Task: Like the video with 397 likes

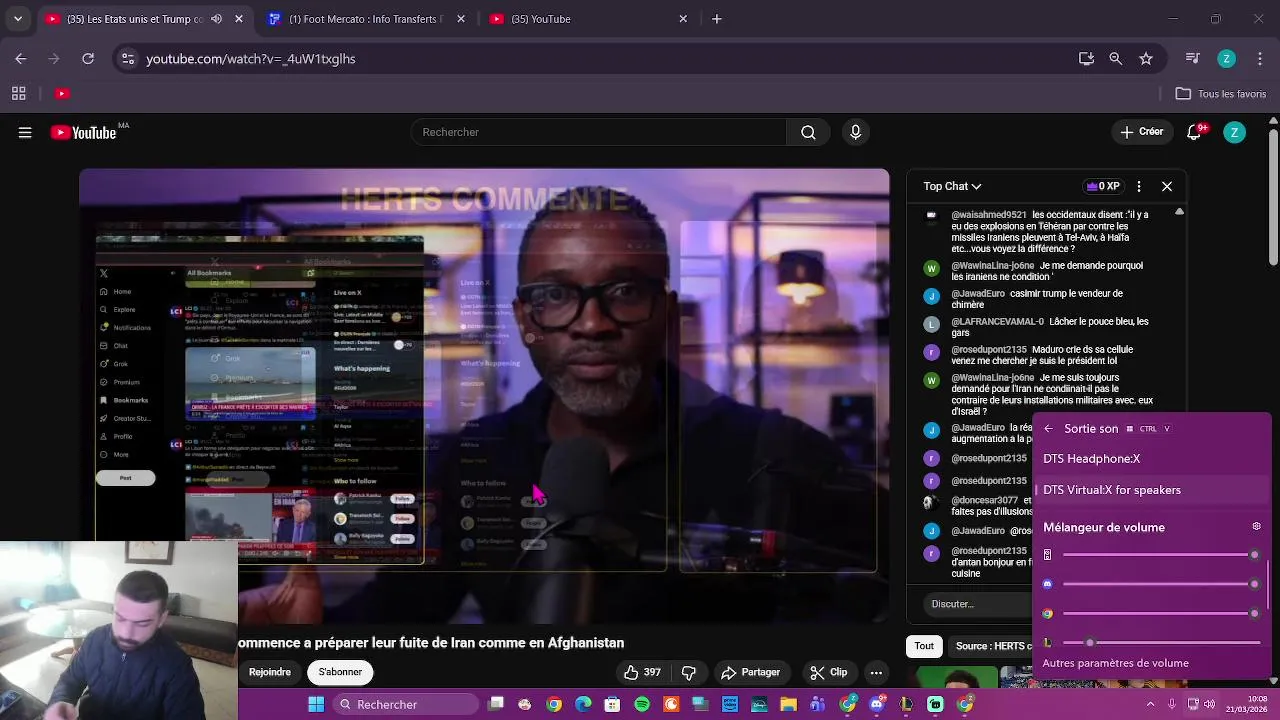Action: pyautogui.click(x=642, y=672)
